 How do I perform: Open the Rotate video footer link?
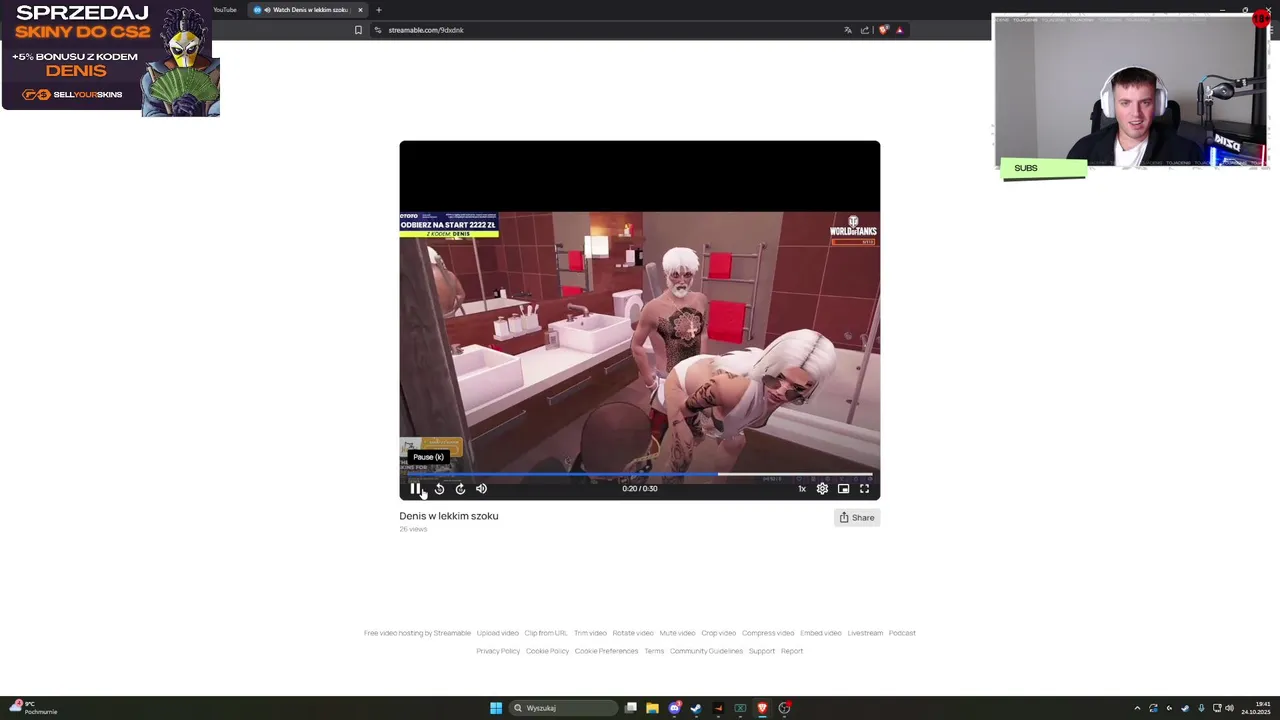click(633, 633)
